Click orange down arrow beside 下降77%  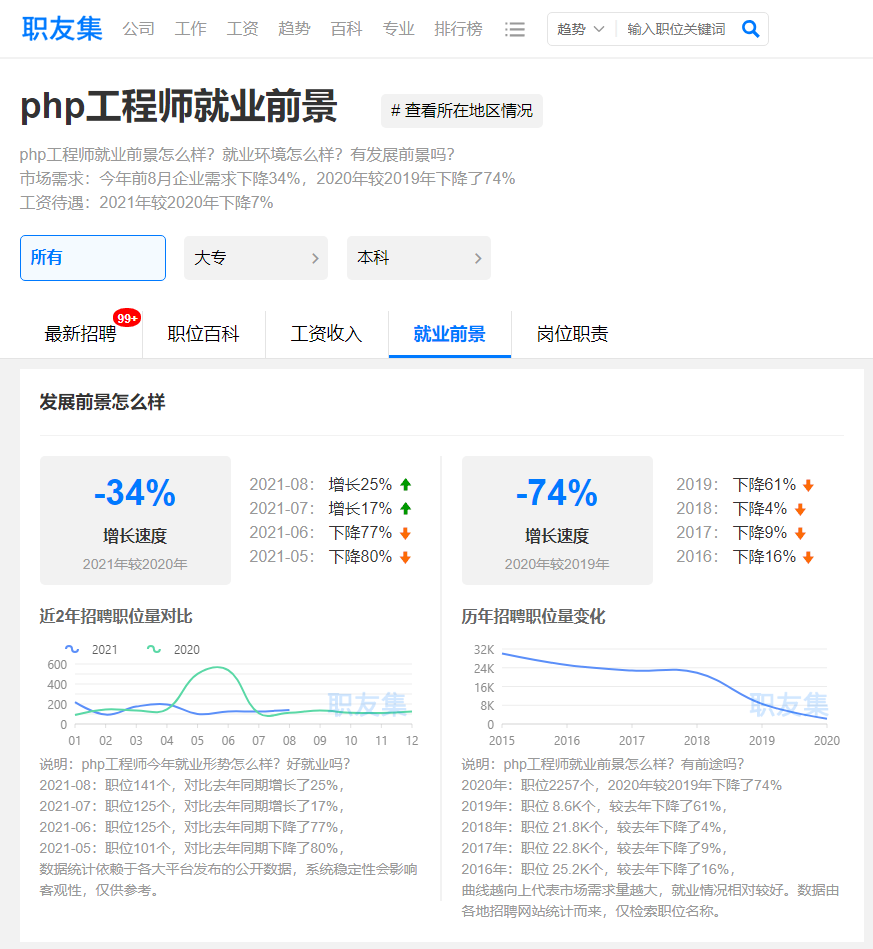pos(406,533)
